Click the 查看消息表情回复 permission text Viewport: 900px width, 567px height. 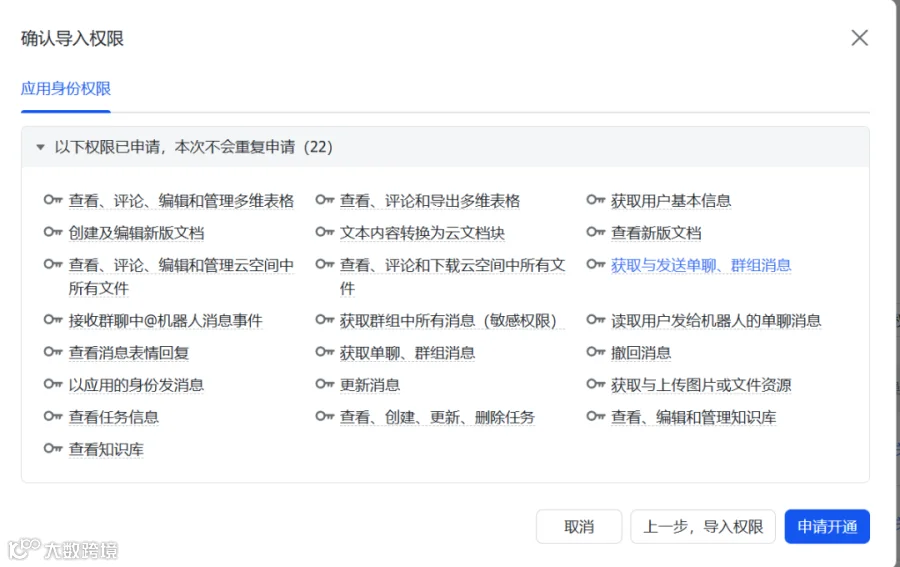click(x=129, y=352)
